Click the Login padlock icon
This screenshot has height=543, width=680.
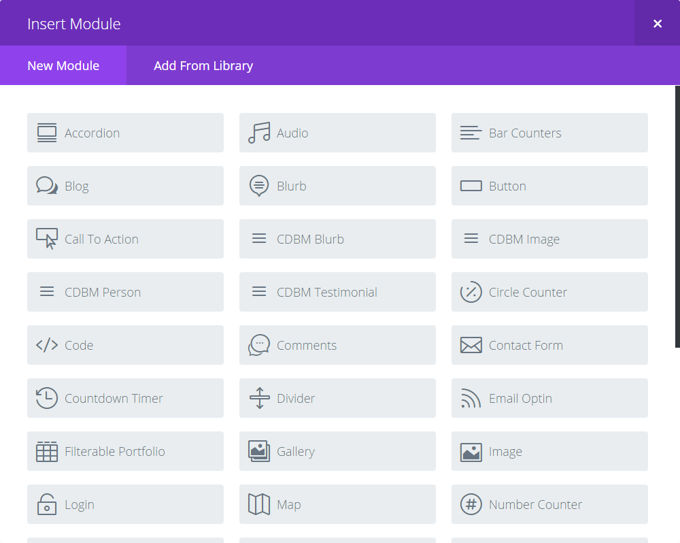(47, 505)
